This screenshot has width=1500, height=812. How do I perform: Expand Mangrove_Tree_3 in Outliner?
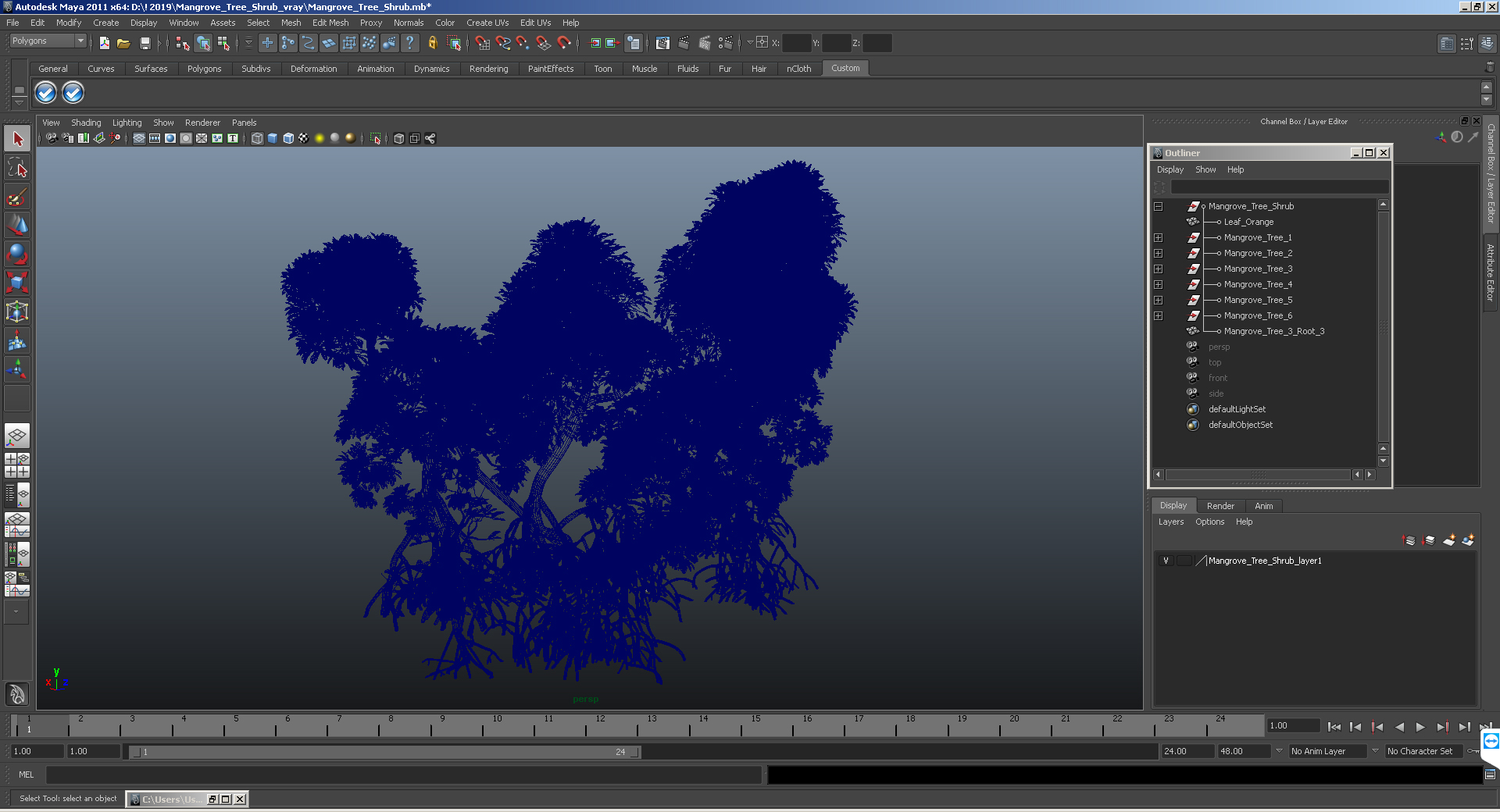coord(1158,269)
